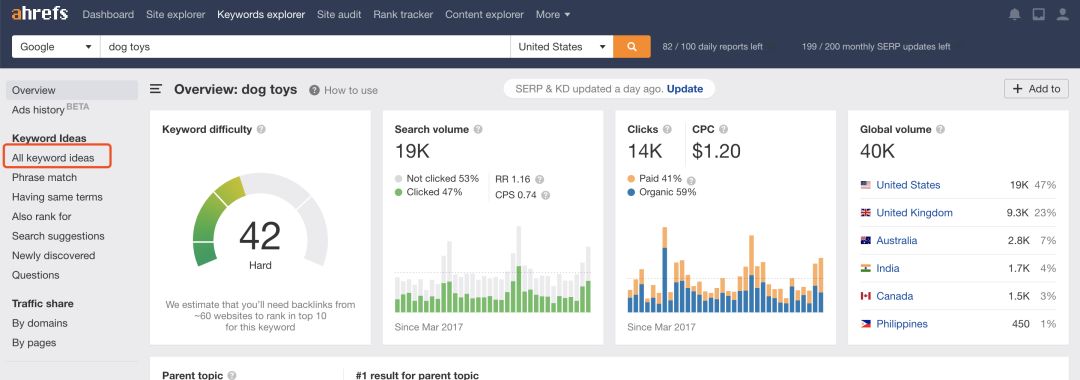This screenshot has width=1080, height=380.
Task: Click the Australia flag icon
Action: [866, 240]
